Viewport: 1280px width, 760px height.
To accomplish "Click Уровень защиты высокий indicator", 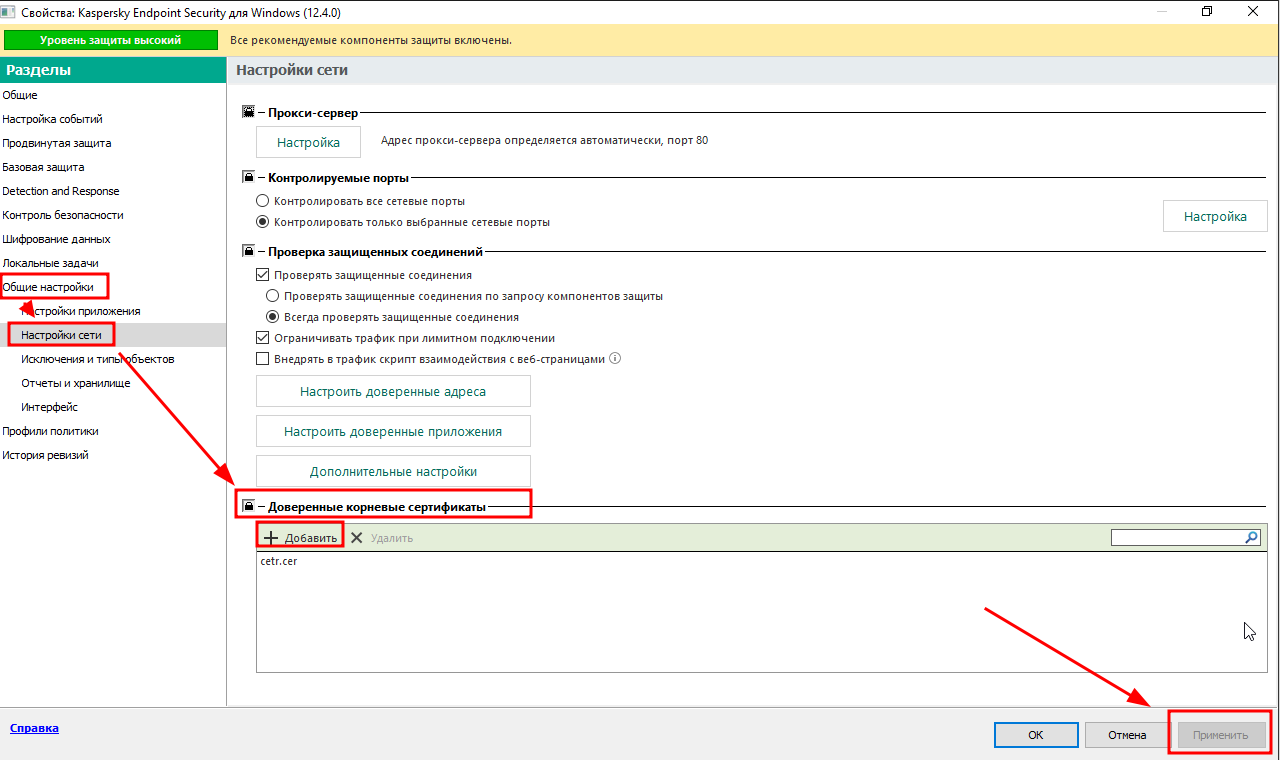I will click(110, 40).
